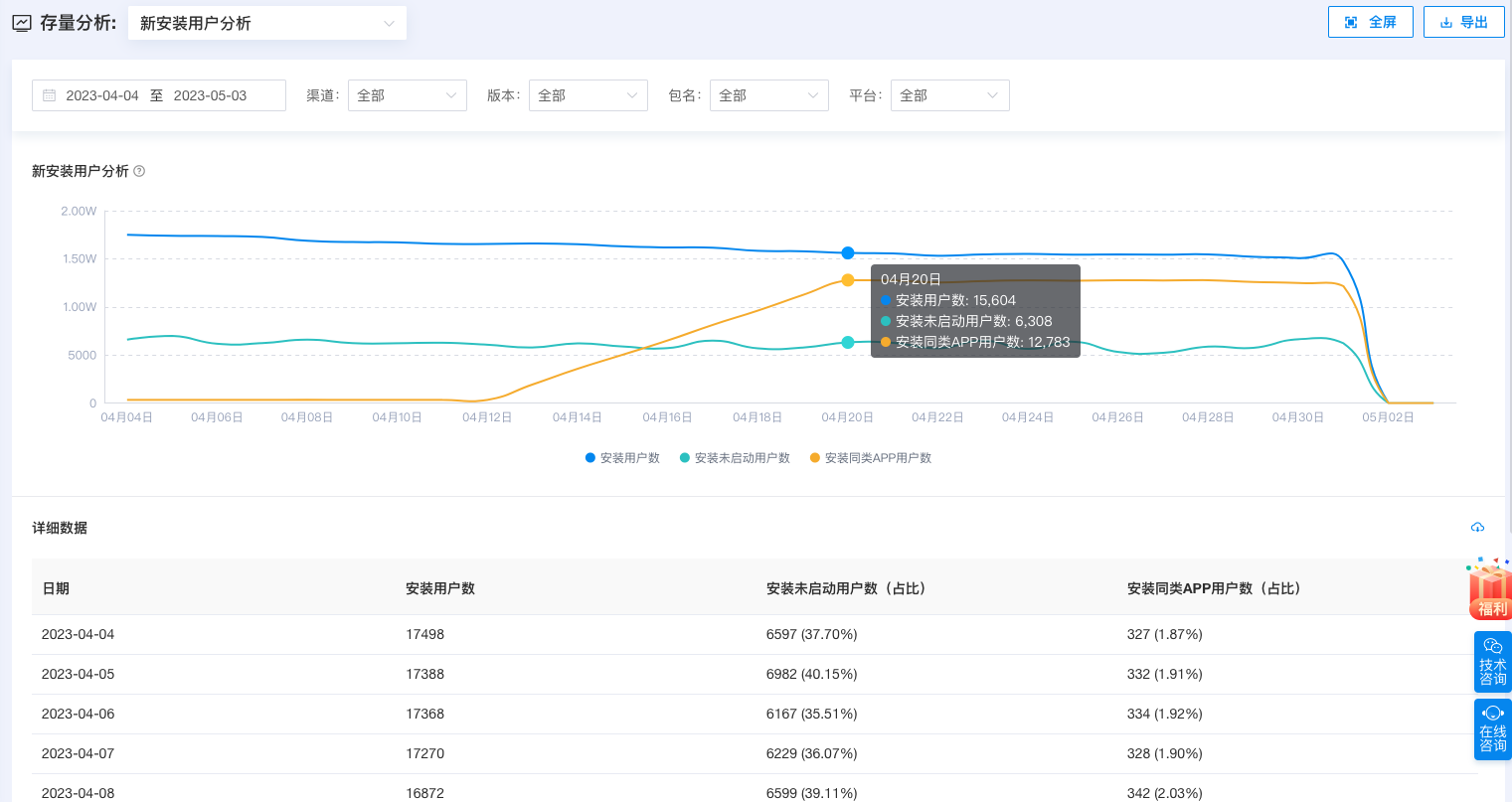Download detailed data via cloud icon

pyautogui.click(x=1477, y=528)
